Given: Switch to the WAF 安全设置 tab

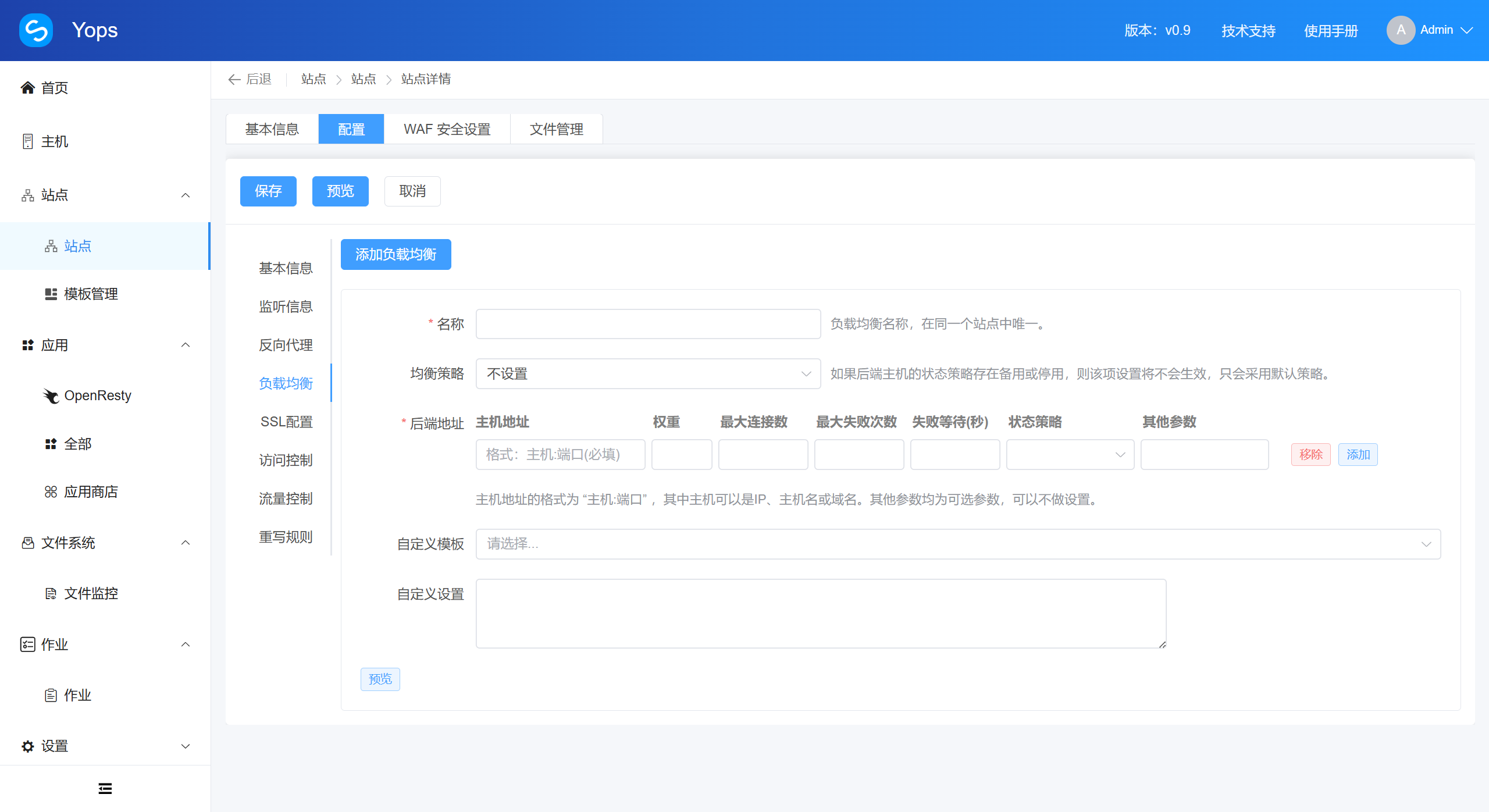Looking at the screenshot, I should coord(447,129).
